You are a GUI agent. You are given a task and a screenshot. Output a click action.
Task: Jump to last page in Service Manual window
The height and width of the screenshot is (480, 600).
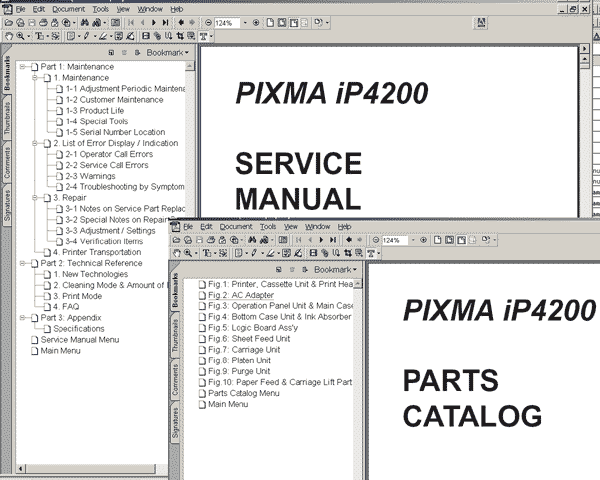(165, 23)
